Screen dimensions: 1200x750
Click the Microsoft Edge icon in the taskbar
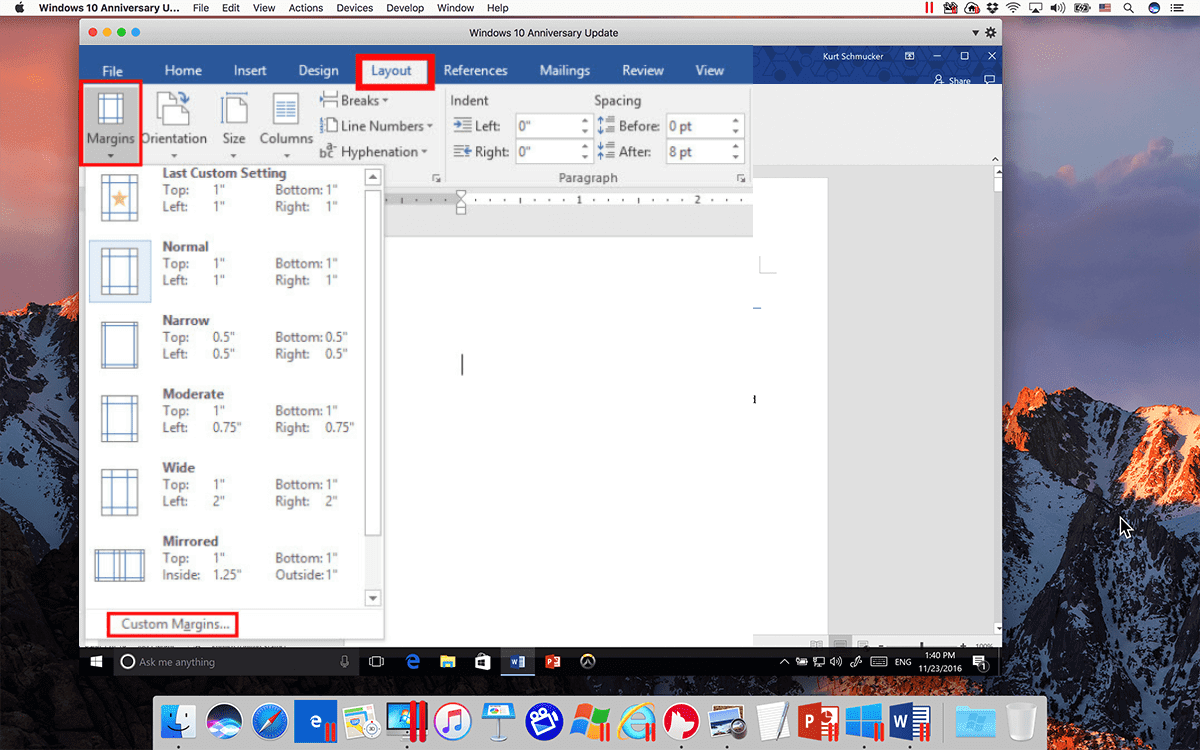tap(412, 661)
